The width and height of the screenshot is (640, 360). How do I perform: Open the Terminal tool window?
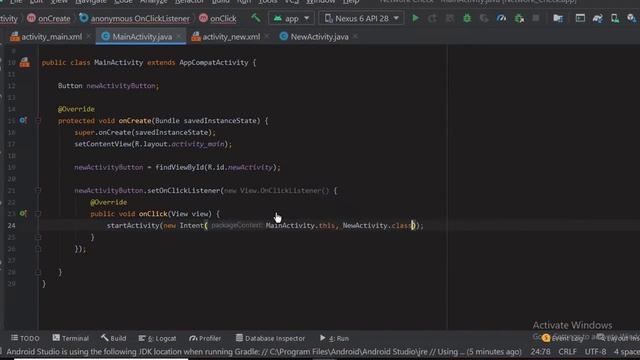tap(71, 338)
